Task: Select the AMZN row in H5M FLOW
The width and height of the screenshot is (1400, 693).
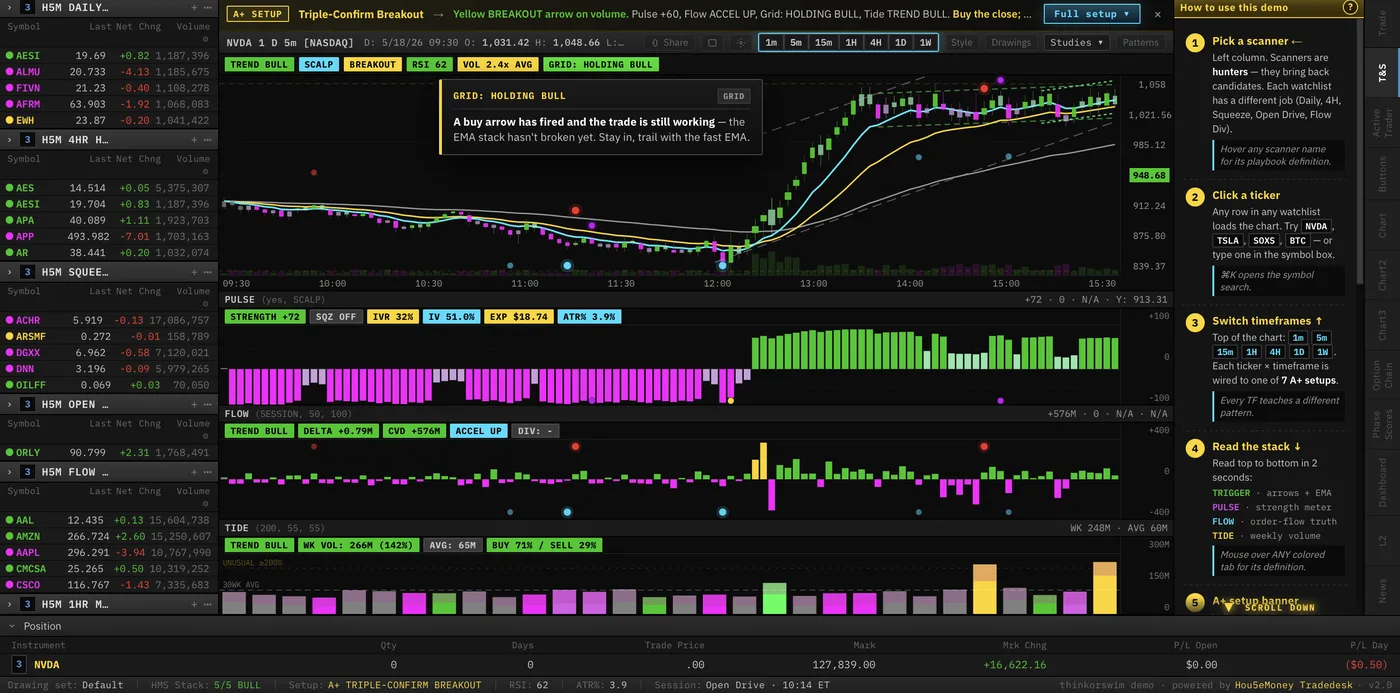Action: 109,535
